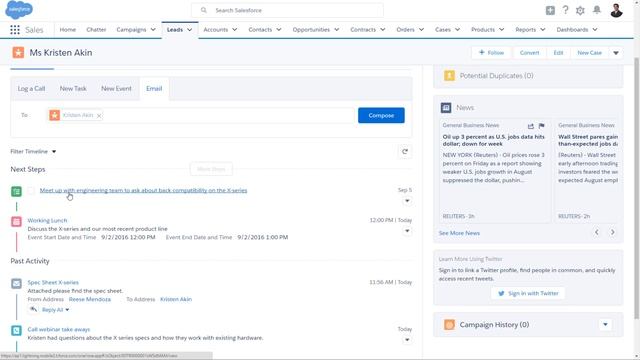640x360 pixels.
Task: Switch to the New Task tab
Action: click(x=73, y=89)
